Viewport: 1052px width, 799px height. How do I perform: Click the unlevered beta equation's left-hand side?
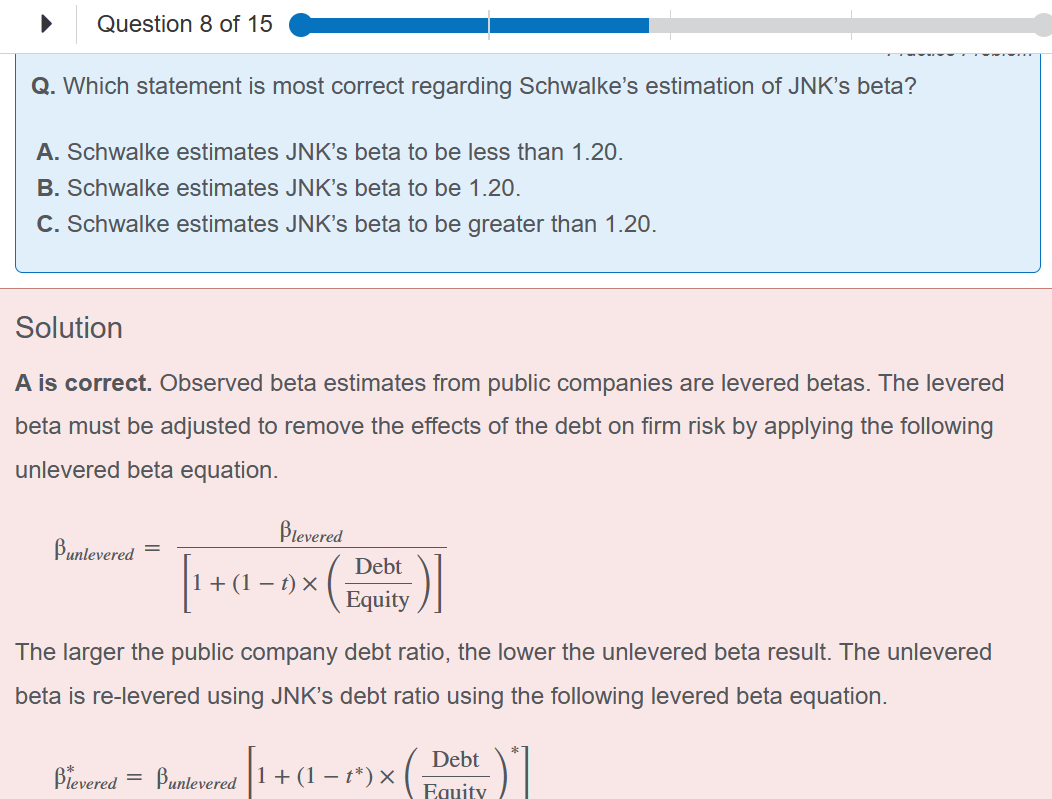click(94, 551)
